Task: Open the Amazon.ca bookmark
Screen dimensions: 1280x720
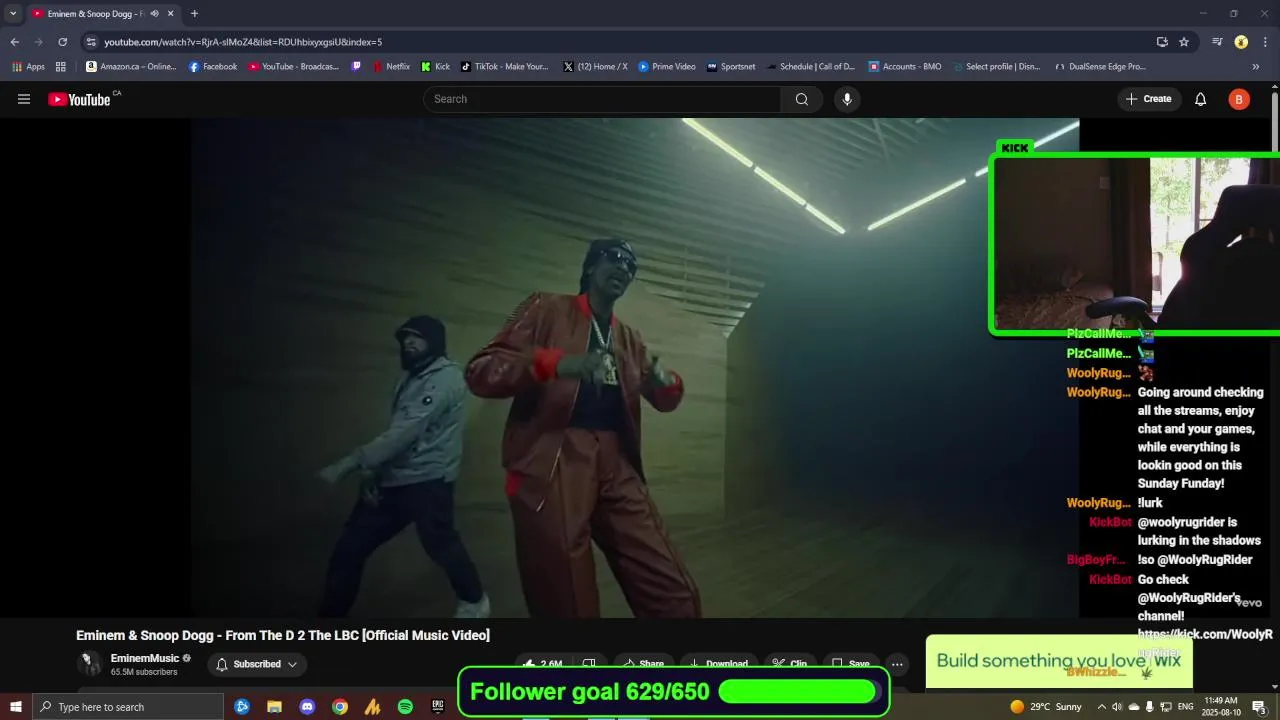Action: click(131, 67)
